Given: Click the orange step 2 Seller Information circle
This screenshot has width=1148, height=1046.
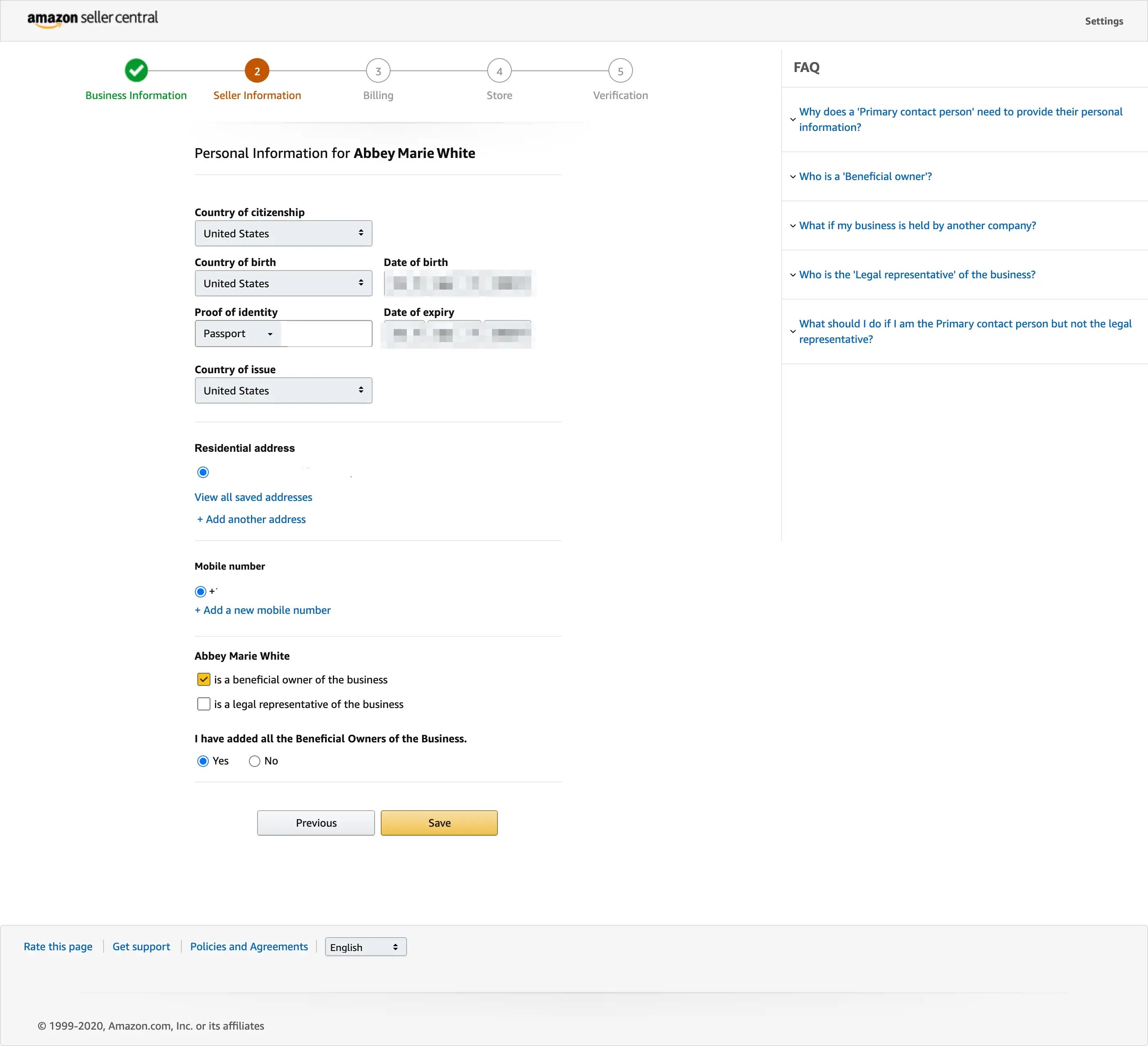Looking at the screenshot, I should [257, 70].
